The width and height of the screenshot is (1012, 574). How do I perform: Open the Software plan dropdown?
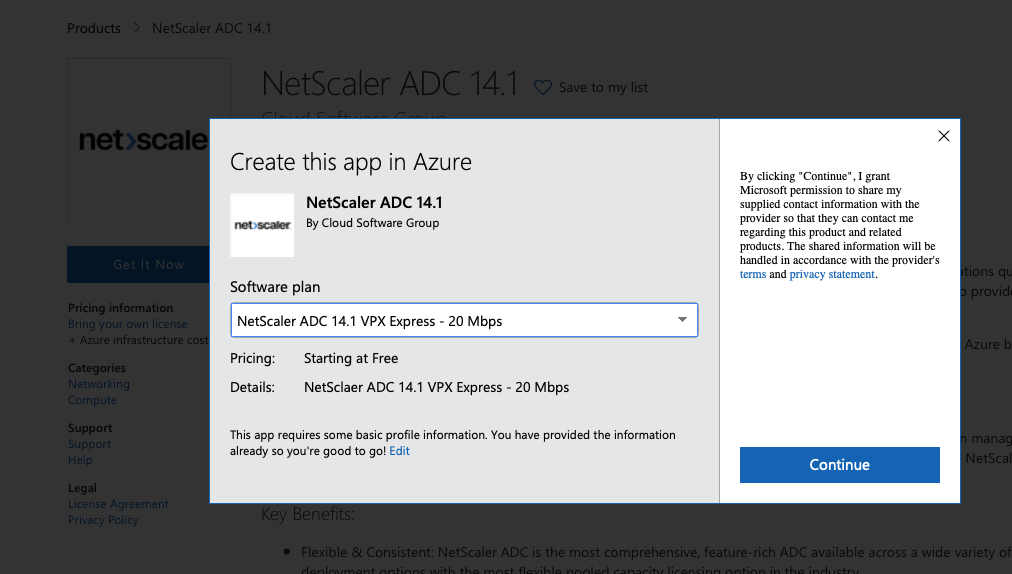coord(464,320)
